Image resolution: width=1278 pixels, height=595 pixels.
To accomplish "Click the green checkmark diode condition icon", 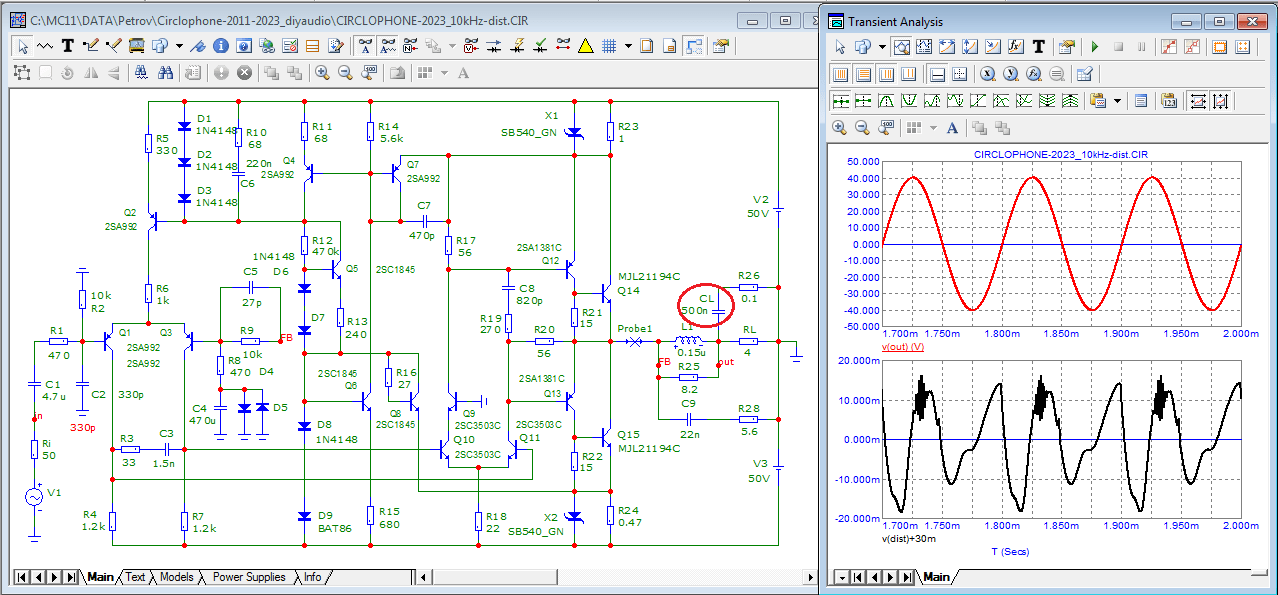I will 540,46.
